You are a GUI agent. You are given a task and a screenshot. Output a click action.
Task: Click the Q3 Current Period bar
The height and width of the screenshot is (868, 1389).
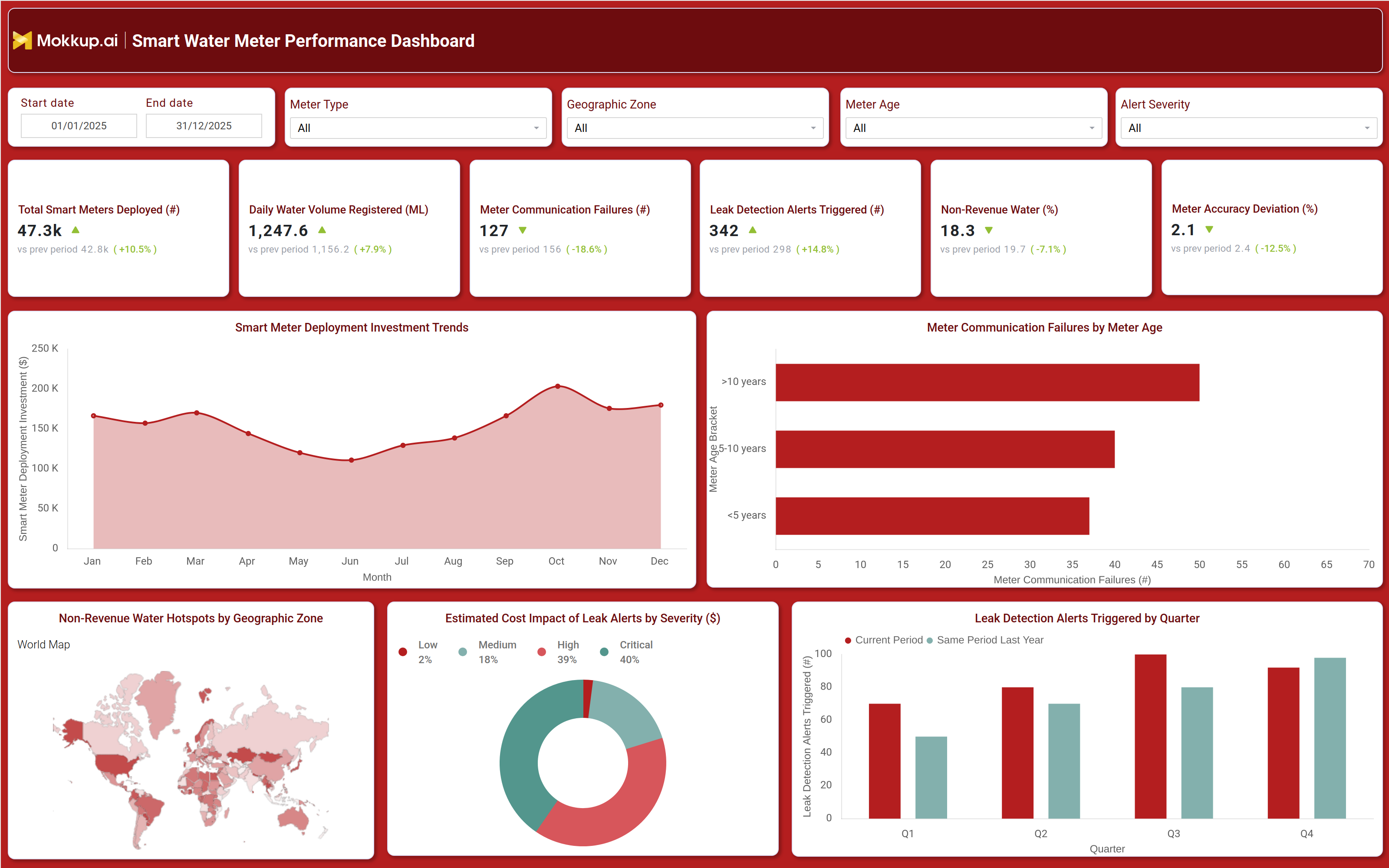(x=1151, y=736)
